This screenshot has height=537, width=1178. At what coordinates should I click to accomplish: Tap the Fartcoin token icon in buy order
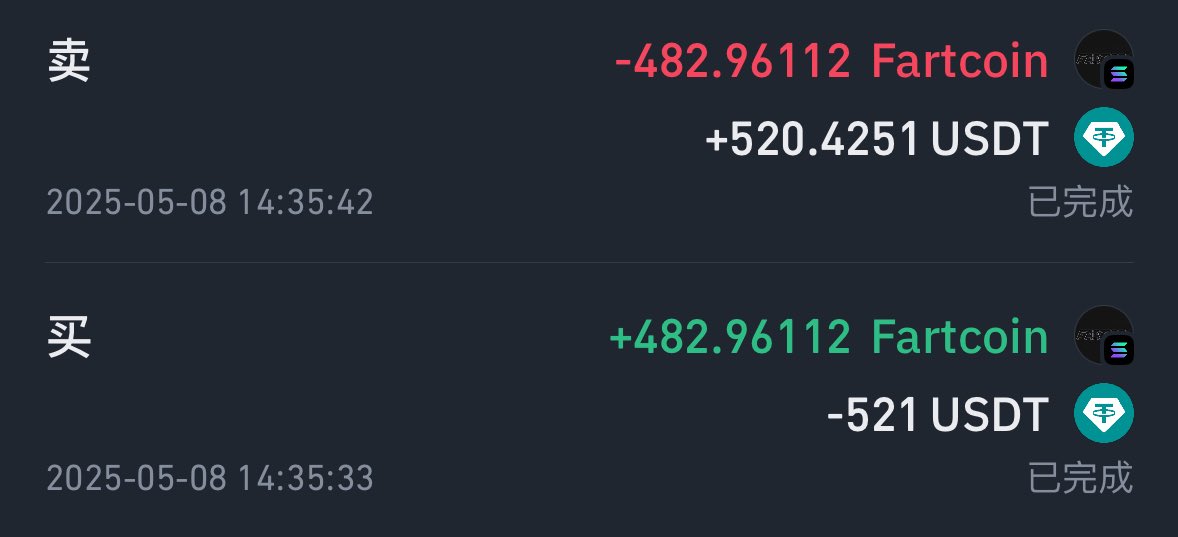(x=1103, y=335)
